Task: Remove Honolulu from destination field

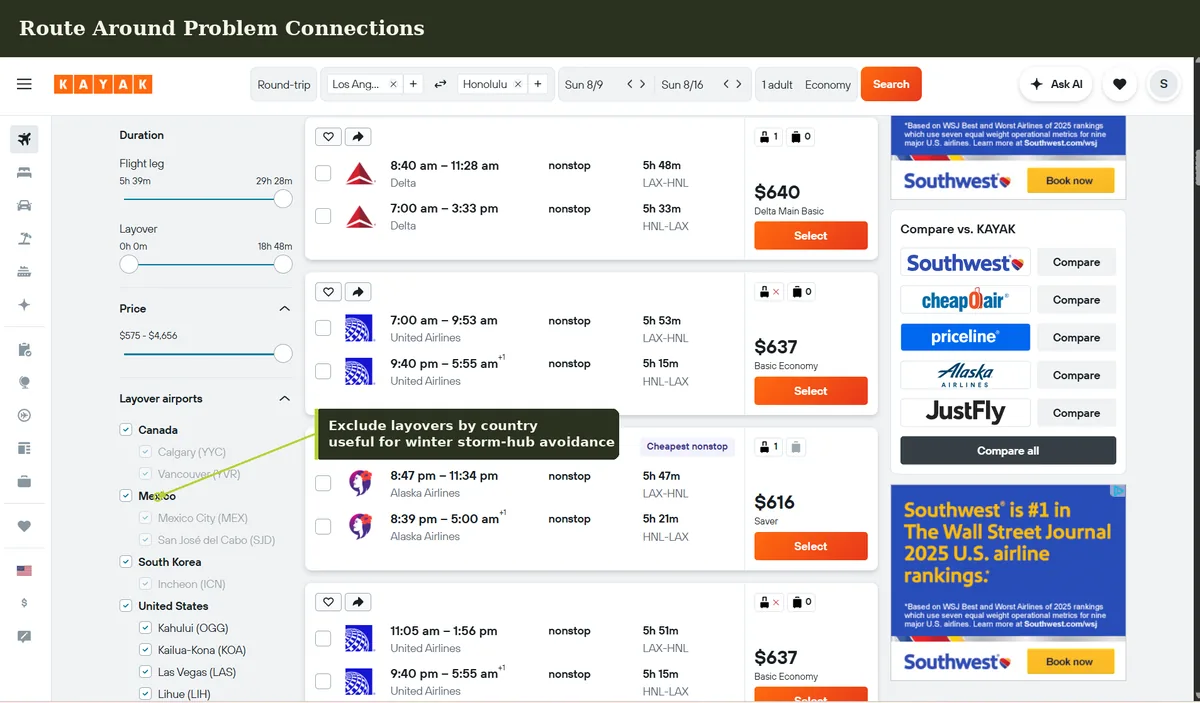Action: tap(517, 84)
